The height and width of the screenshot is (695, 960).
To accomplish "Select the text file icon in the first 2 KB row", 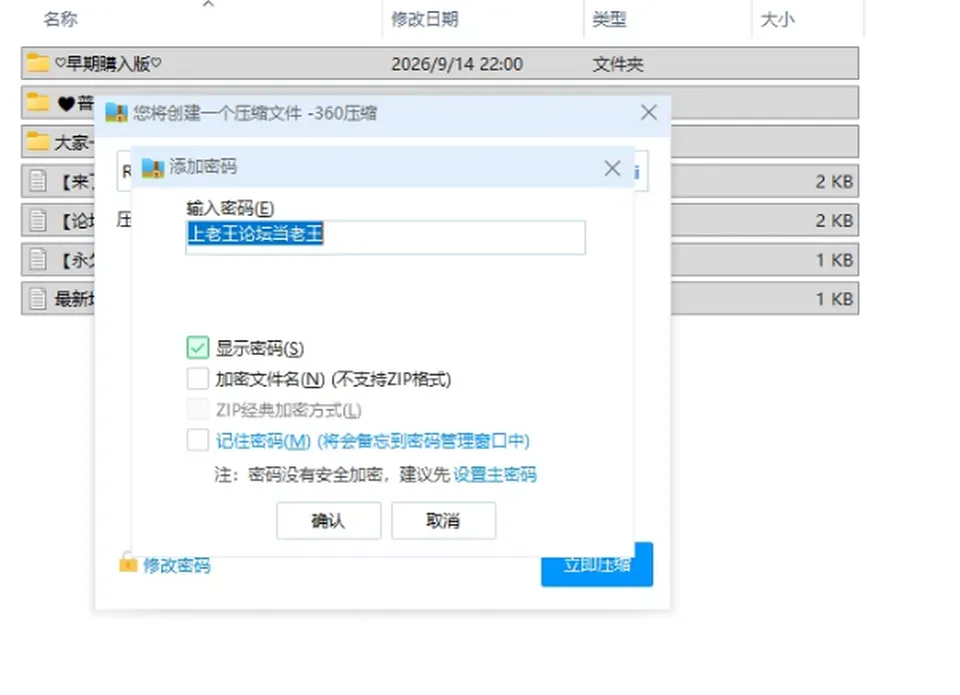I will click(38, 181).
